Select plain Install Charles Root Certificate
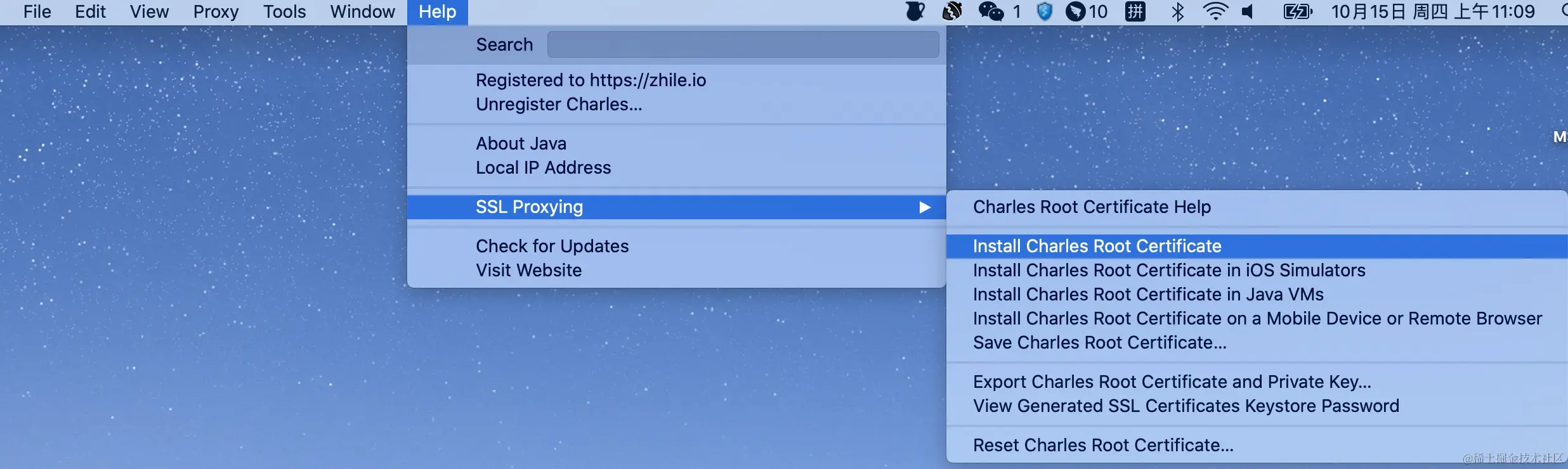1568x469 pixels. tap(1257, 246)
